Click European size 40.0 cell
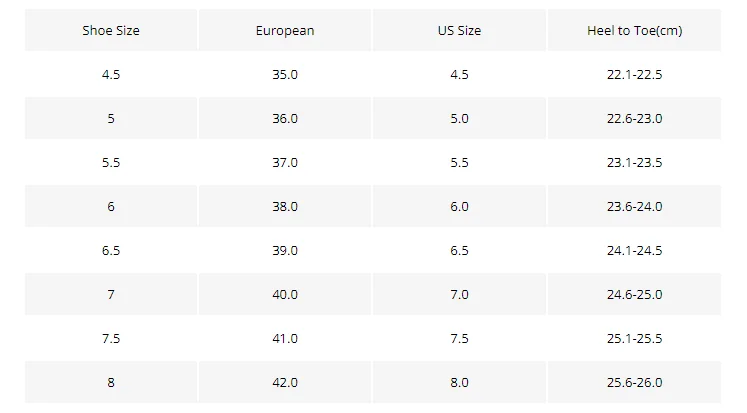747x413 pixels. [x=285, y=294]
